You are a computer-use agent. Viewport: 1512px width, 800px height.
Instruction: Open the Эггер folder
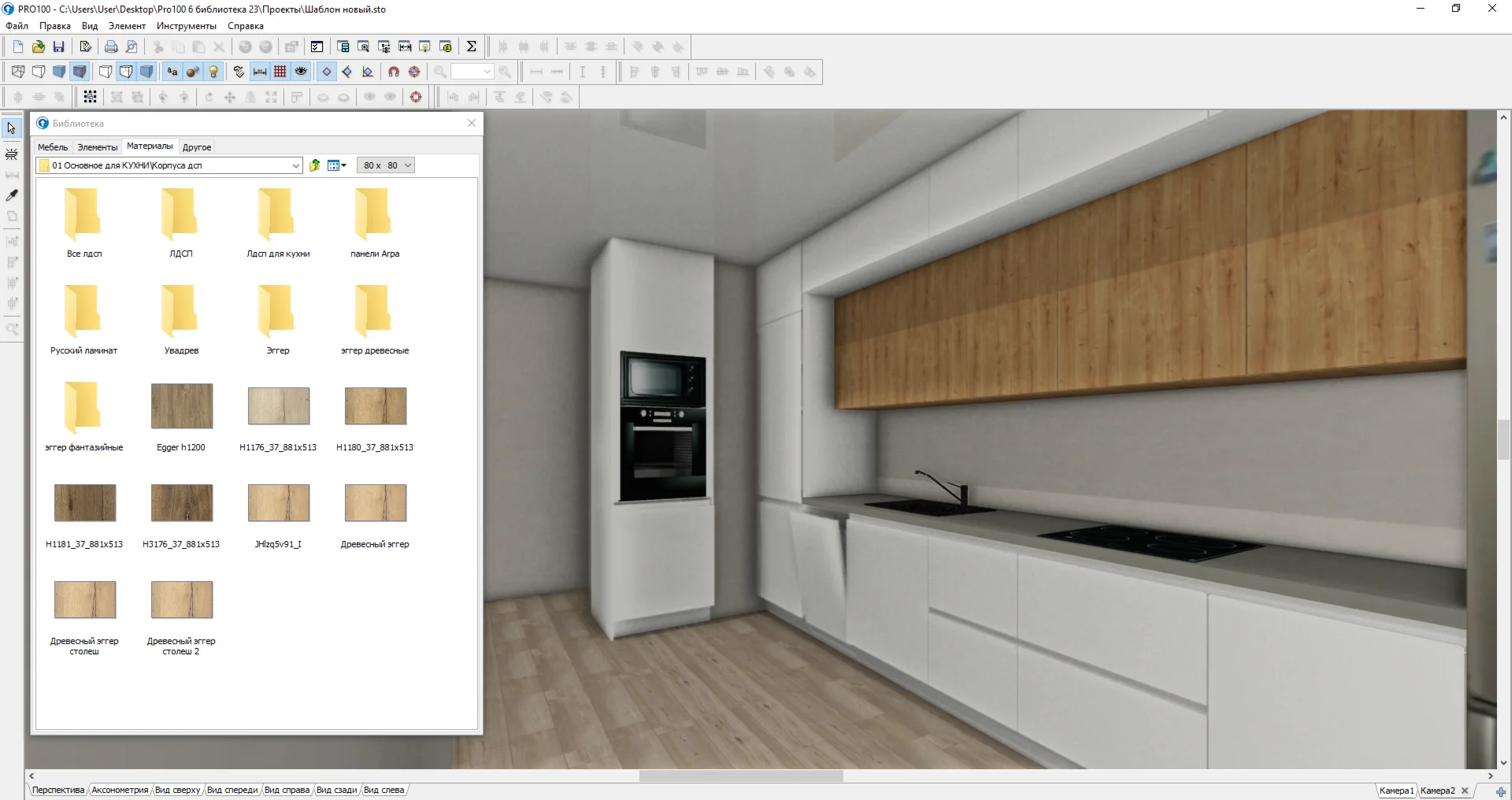click(x=277, y=313)
